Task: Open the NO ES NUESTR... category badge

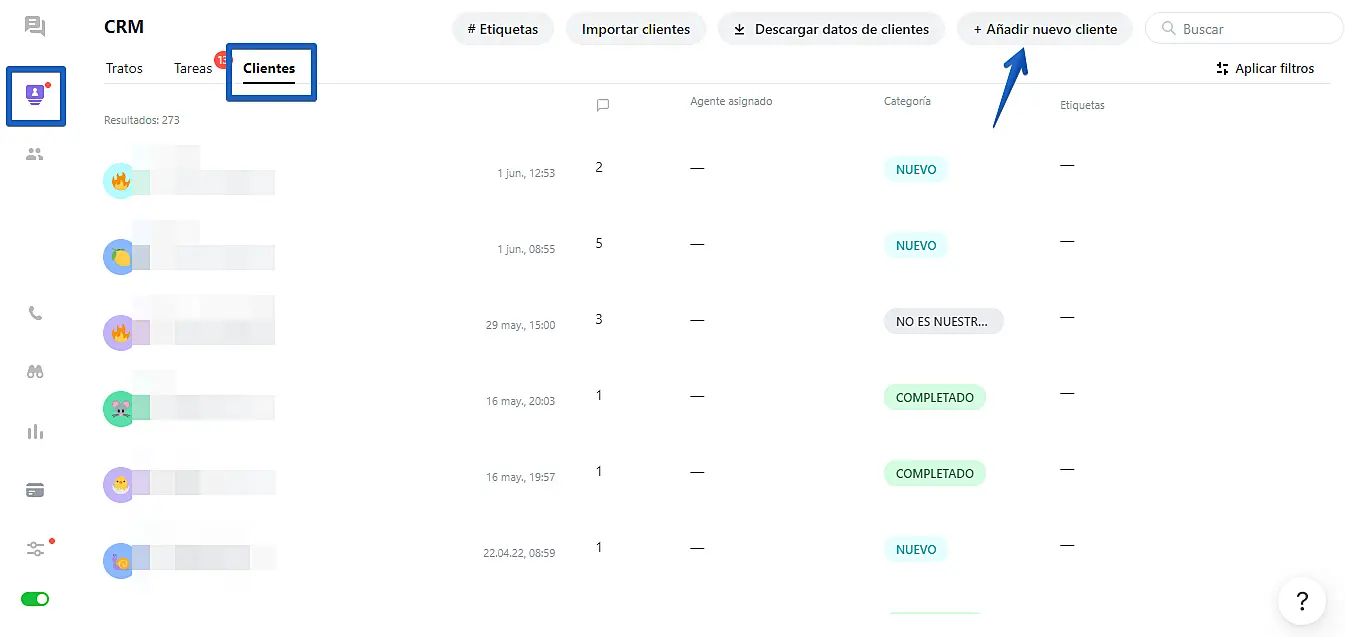Action: pyautogui.click(x=942, y=321)
